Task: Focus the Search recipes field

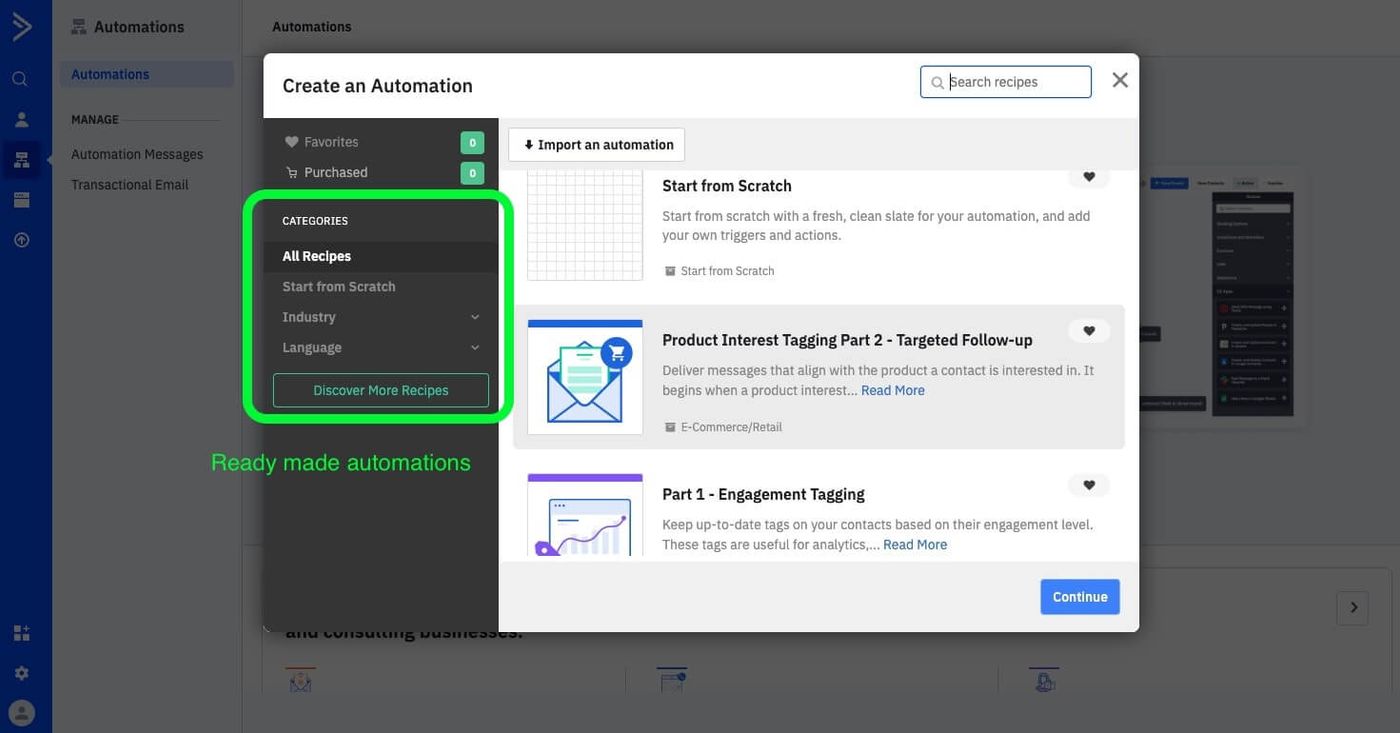Action: tap(1006, 82)
